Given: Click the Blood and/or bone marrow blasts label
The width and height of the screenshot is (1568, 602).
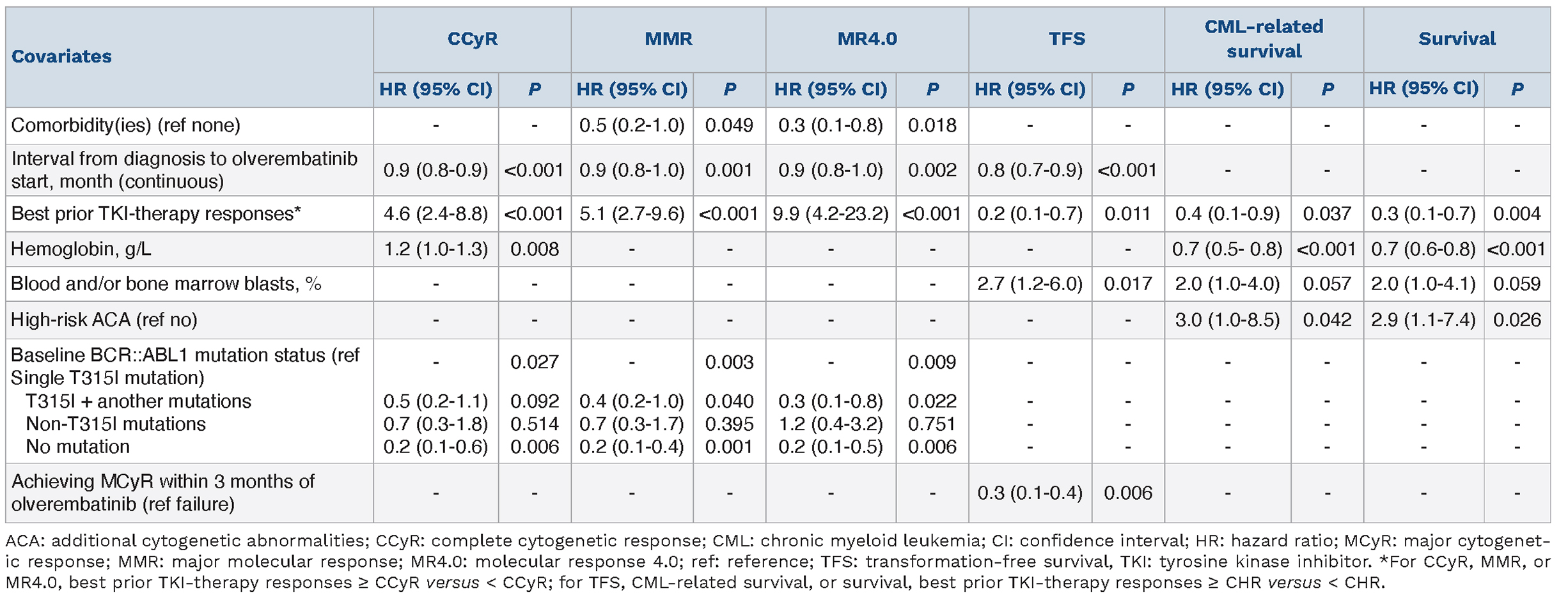Looking at the screenshot, I should click(166, 284).
